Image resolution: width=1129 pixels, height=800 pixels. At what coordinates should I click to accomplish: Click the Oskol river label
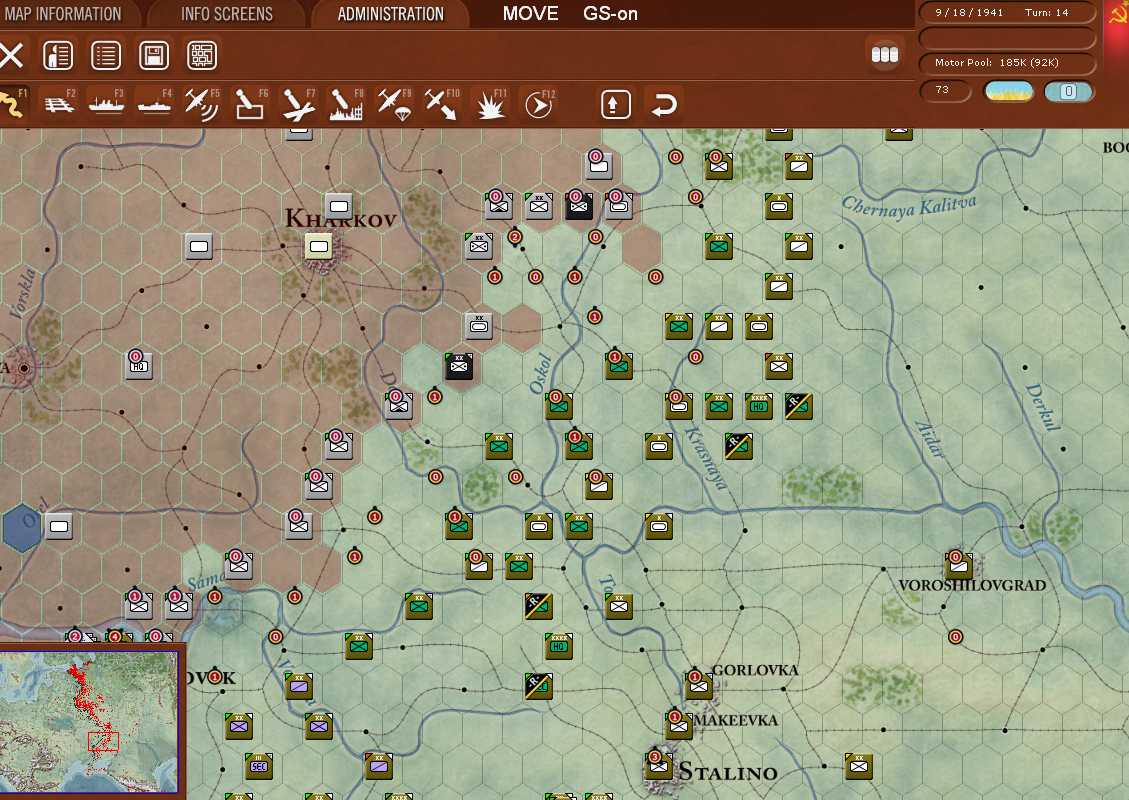click(x=540, y=374)
